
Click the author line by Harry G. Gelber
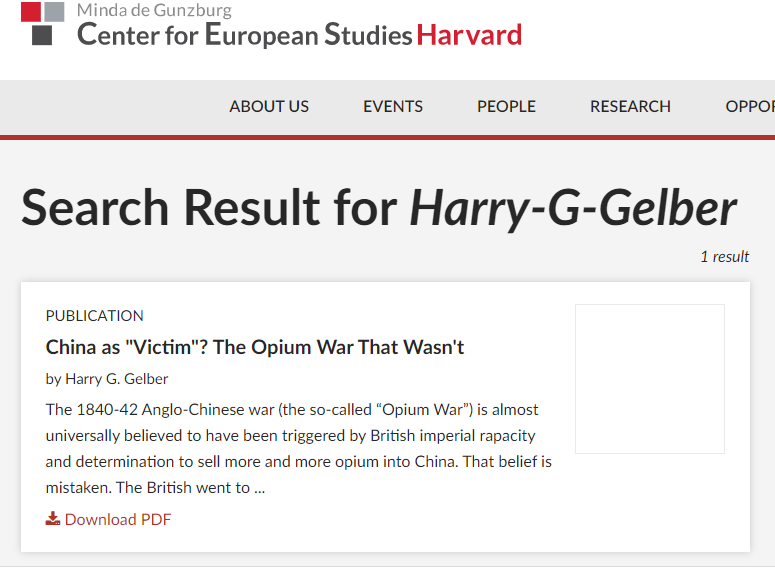tap(107, 379)
